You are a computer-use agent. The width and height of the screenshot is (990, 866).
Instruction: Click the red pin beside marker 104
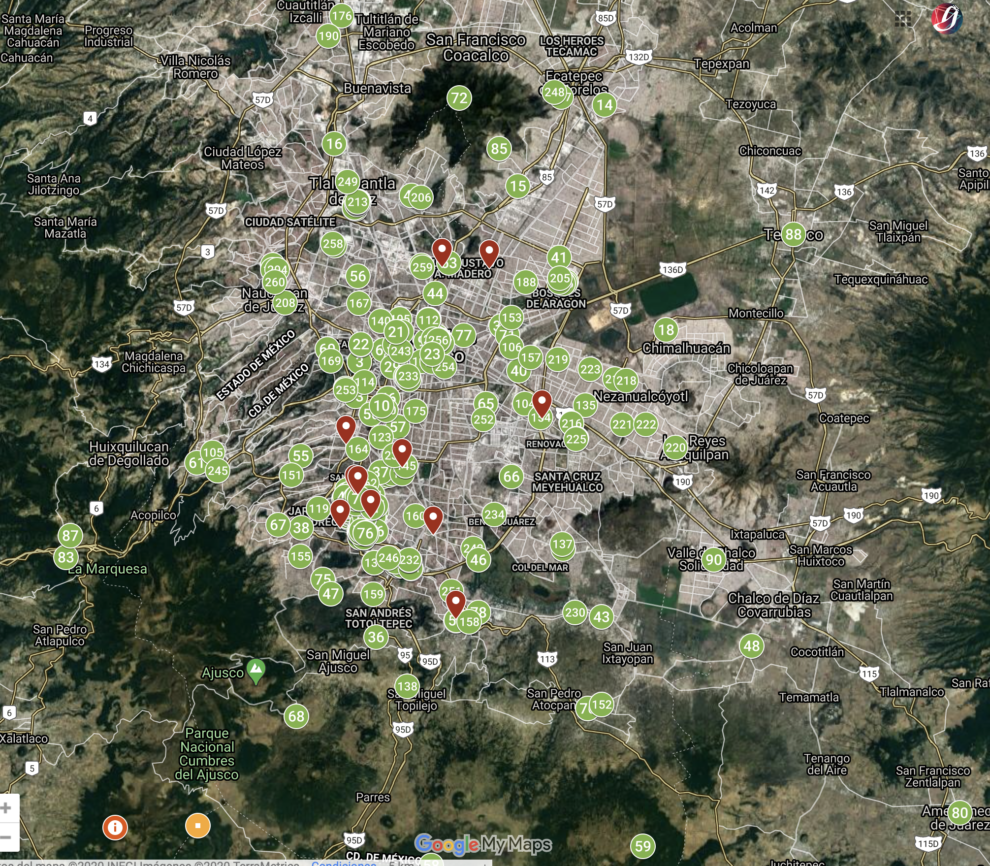[542, 402]
